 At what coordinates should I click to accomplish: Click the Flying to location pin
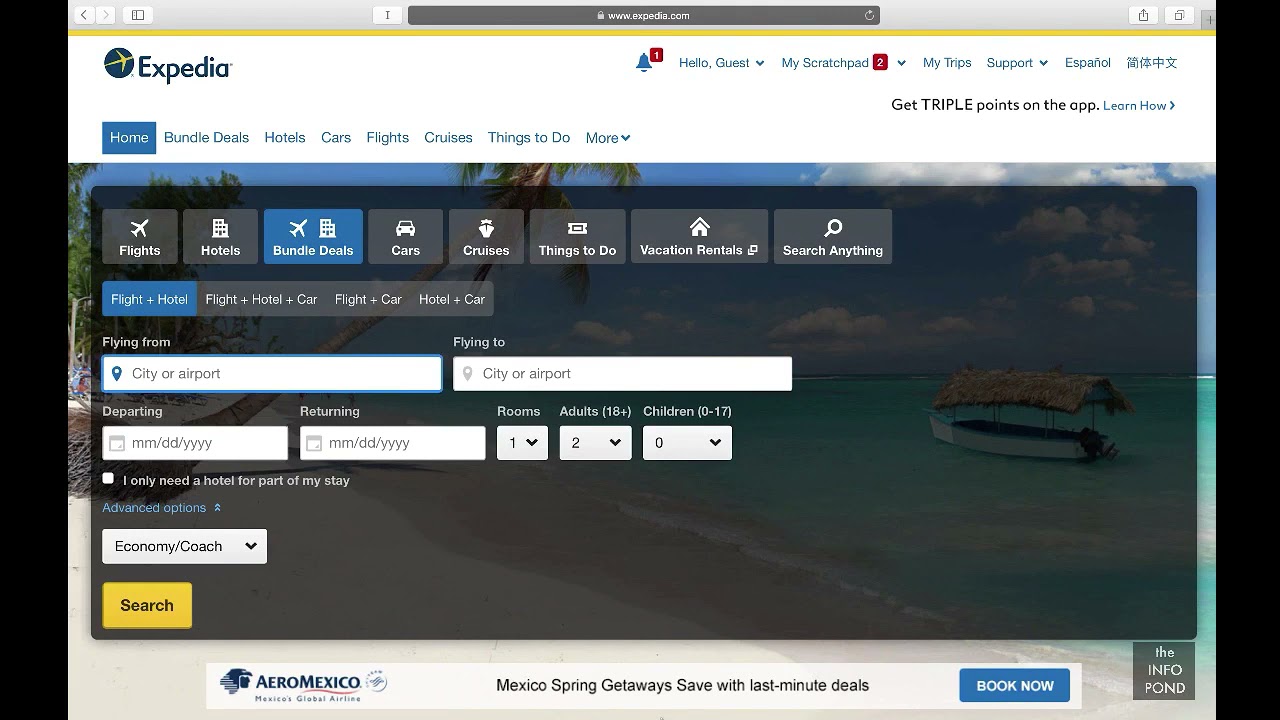(x=467, y=374)
